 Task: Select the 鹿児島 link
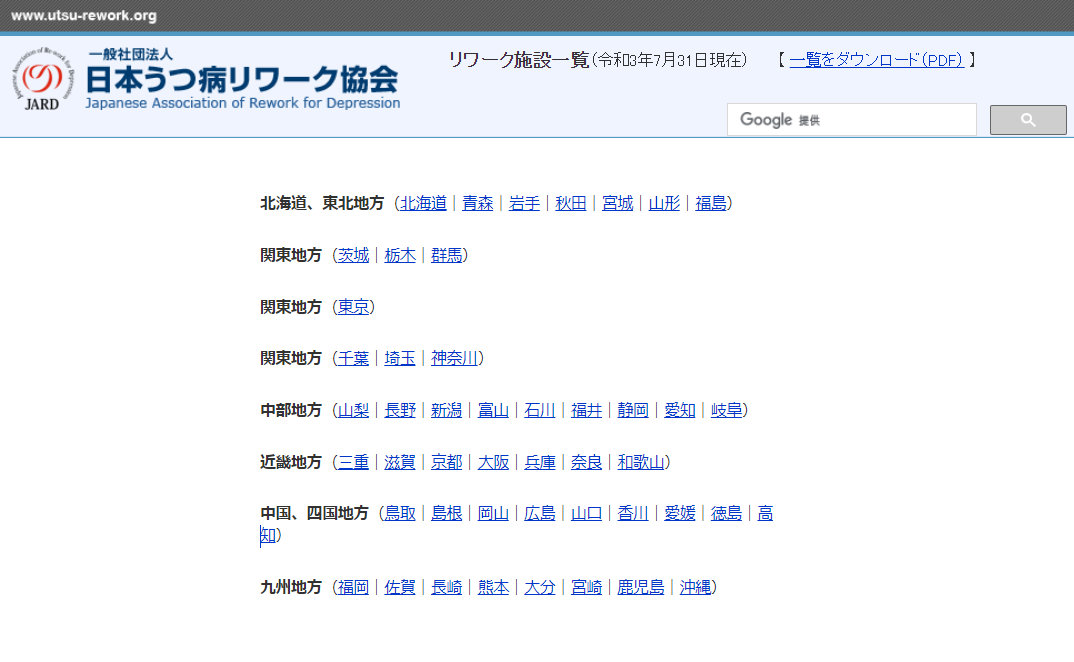(641, 587)
